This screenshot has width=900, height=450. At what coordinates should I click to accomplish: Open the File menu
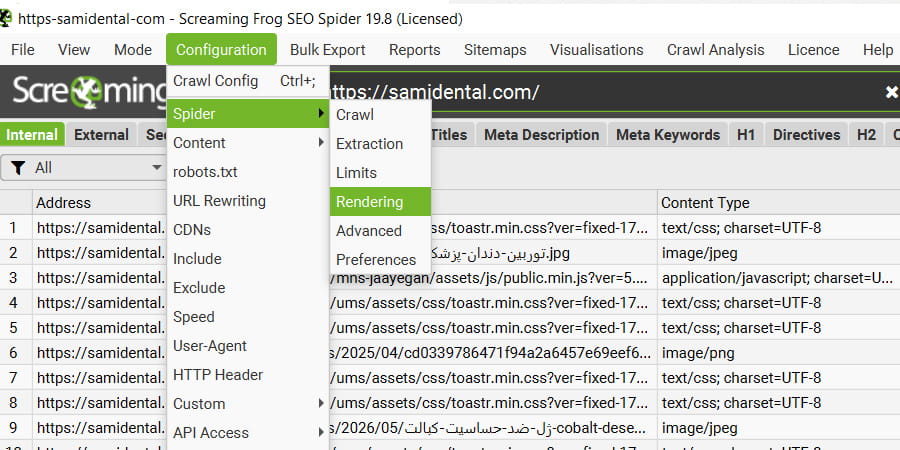point(22,50)
